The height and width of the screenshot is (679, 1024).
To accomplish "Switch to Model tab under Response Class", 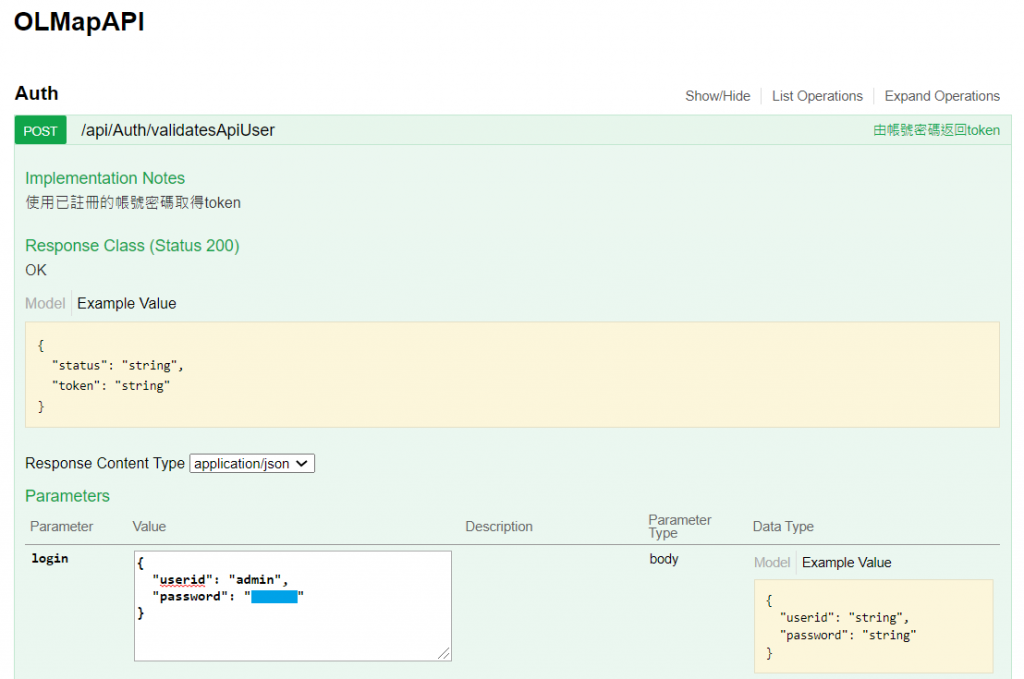I will [45, 303].
